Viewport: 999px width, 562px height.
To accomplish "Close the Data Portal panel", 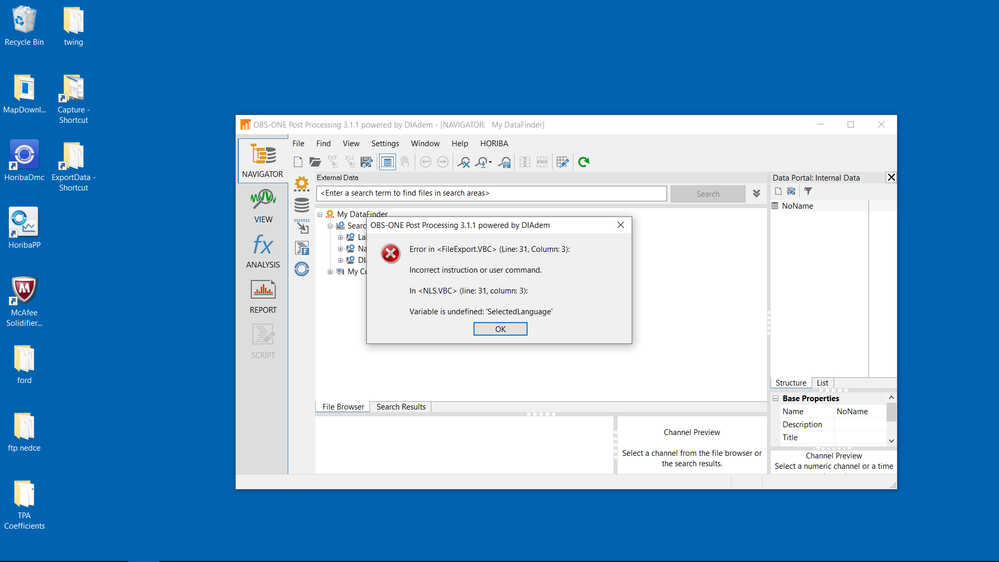I will 891,178.
